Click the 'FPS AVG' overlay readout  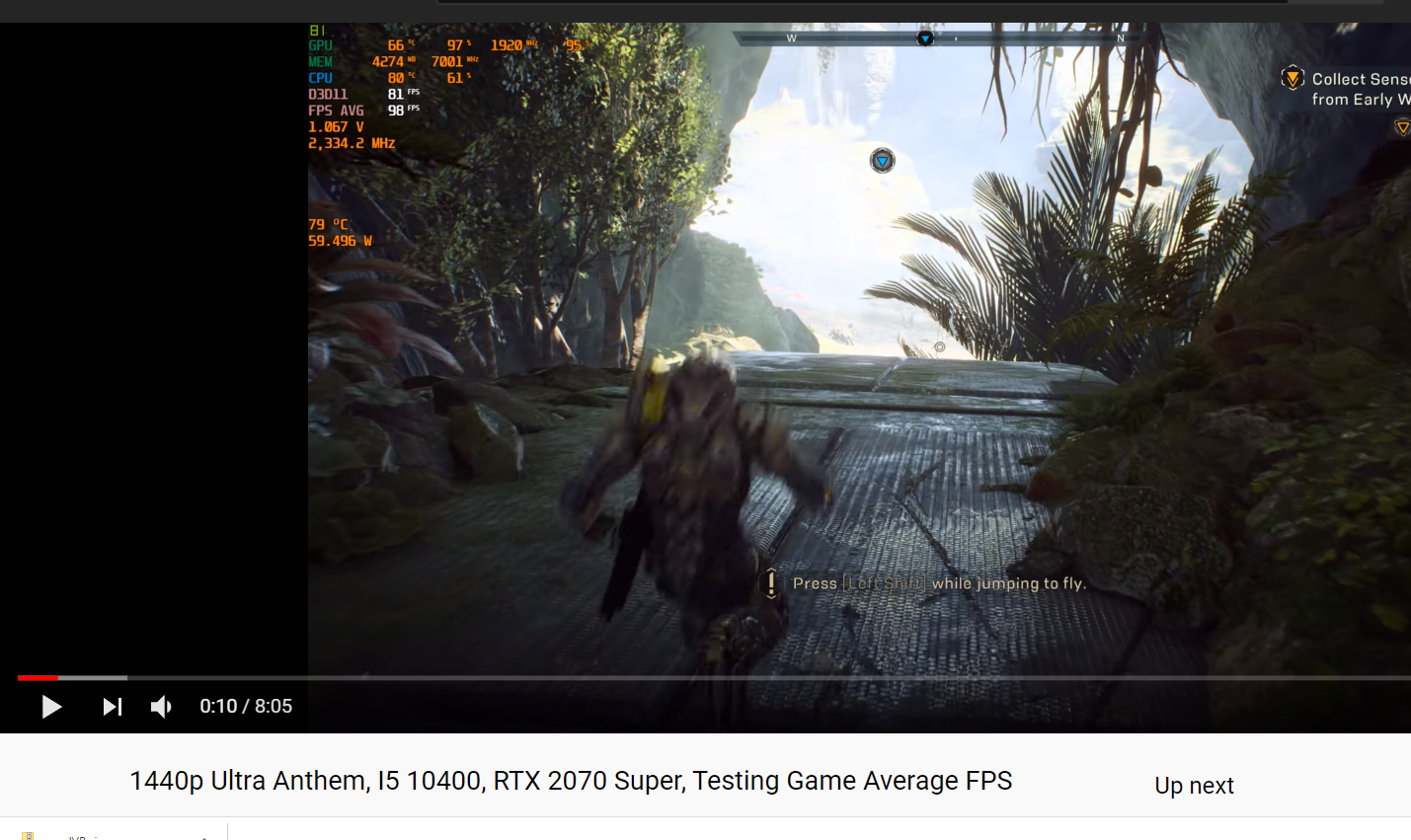click(x=363, y=111)
